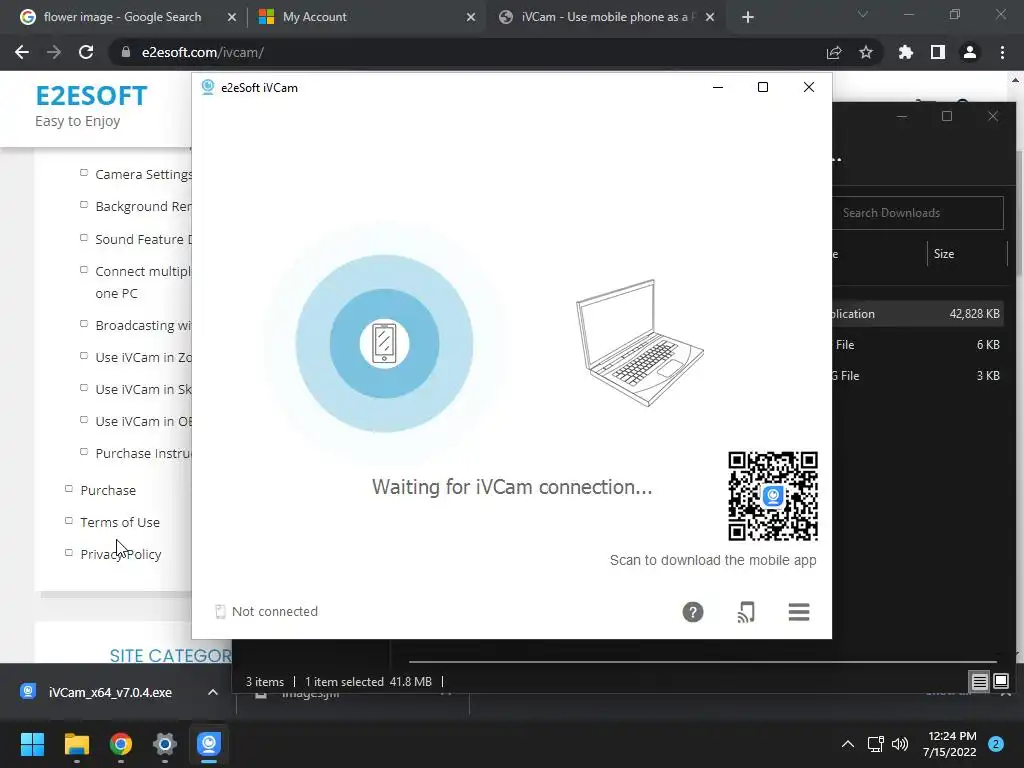Click Chrome's forward navigation arrow

[x=54, y=52]
